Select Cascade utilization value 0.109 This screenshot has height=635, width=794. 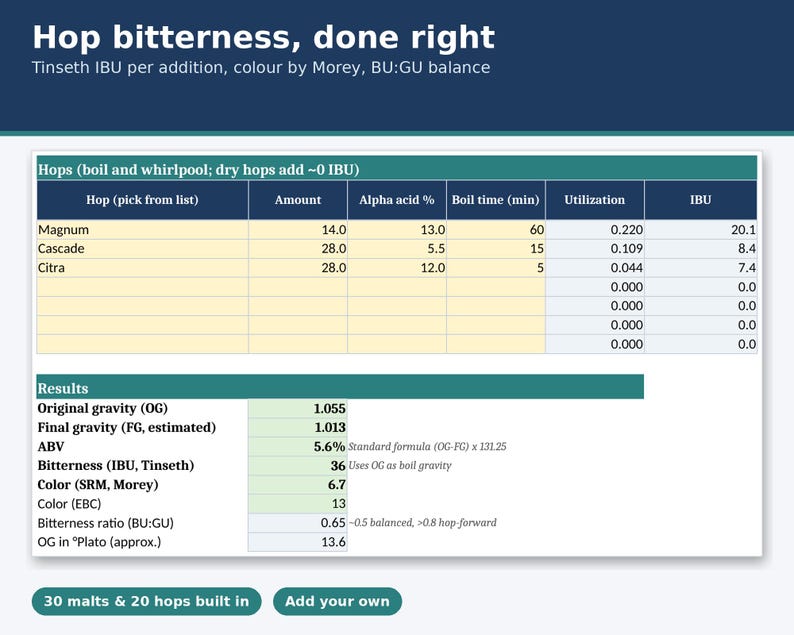(595, 249)
